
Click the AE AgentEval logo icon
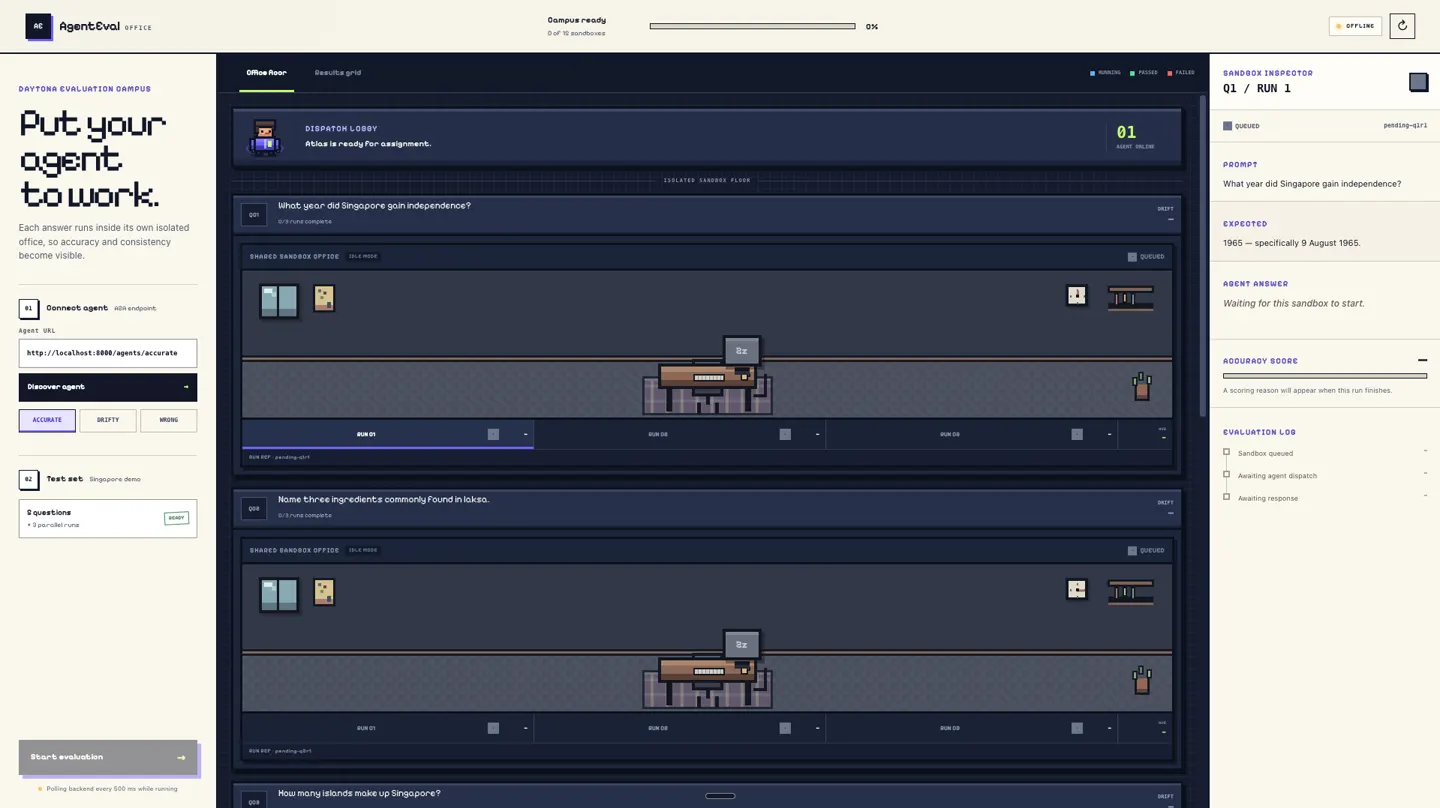(x=38, y=26)
